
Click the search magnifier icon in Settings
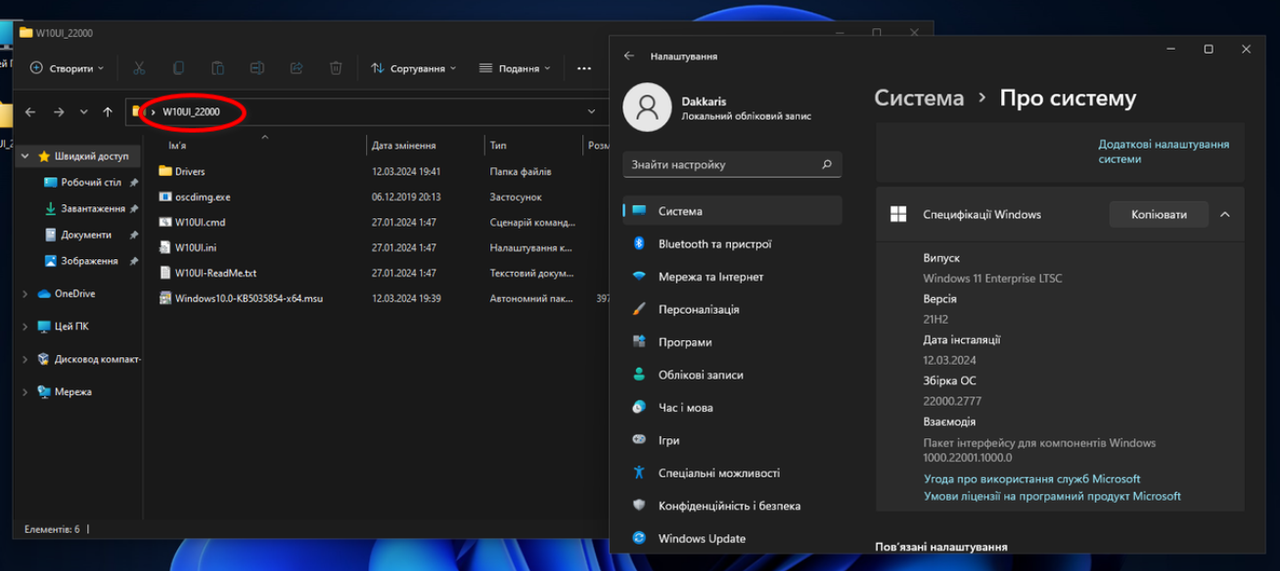827,164
